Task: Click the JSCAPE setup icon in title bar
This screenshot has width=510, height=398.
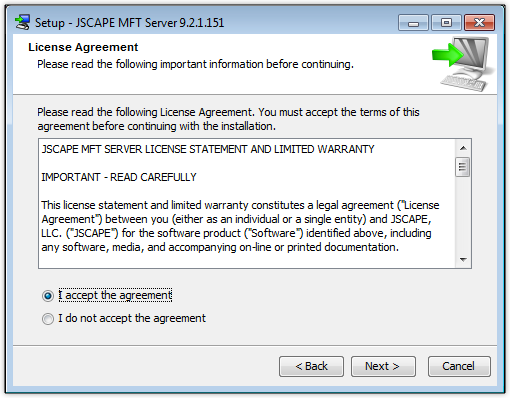Action: (x=22, y=22)
